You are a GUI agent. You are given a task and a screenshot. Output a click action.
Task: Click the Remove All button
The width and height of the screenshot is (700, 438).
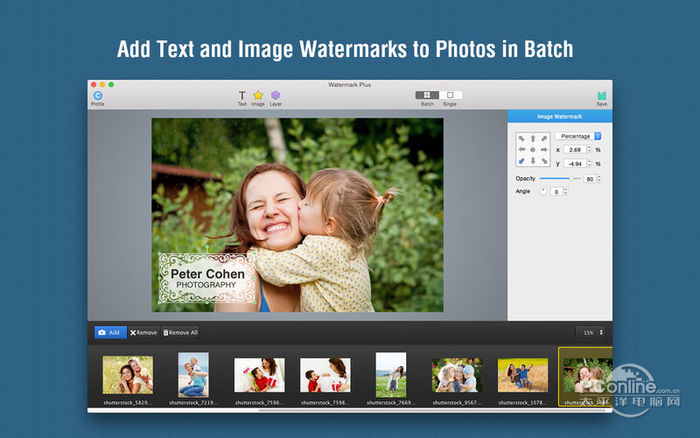(x=180, y=332)
